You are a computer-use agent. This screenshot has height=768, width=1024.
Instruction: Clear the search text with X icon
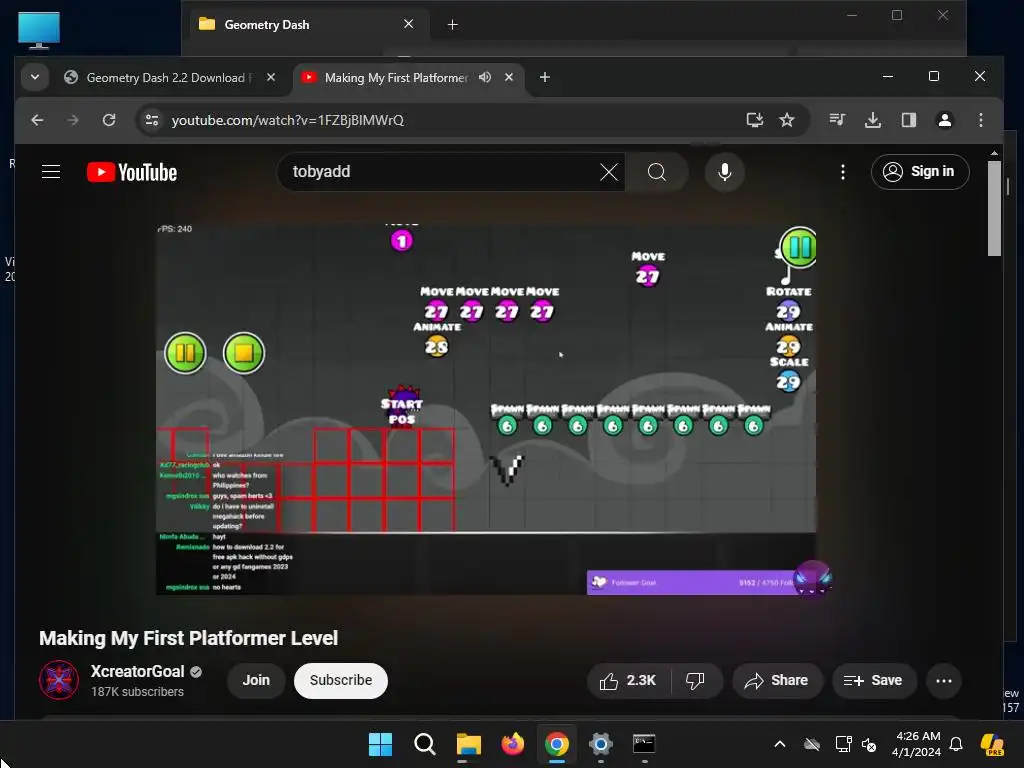[x=609, y=172]
